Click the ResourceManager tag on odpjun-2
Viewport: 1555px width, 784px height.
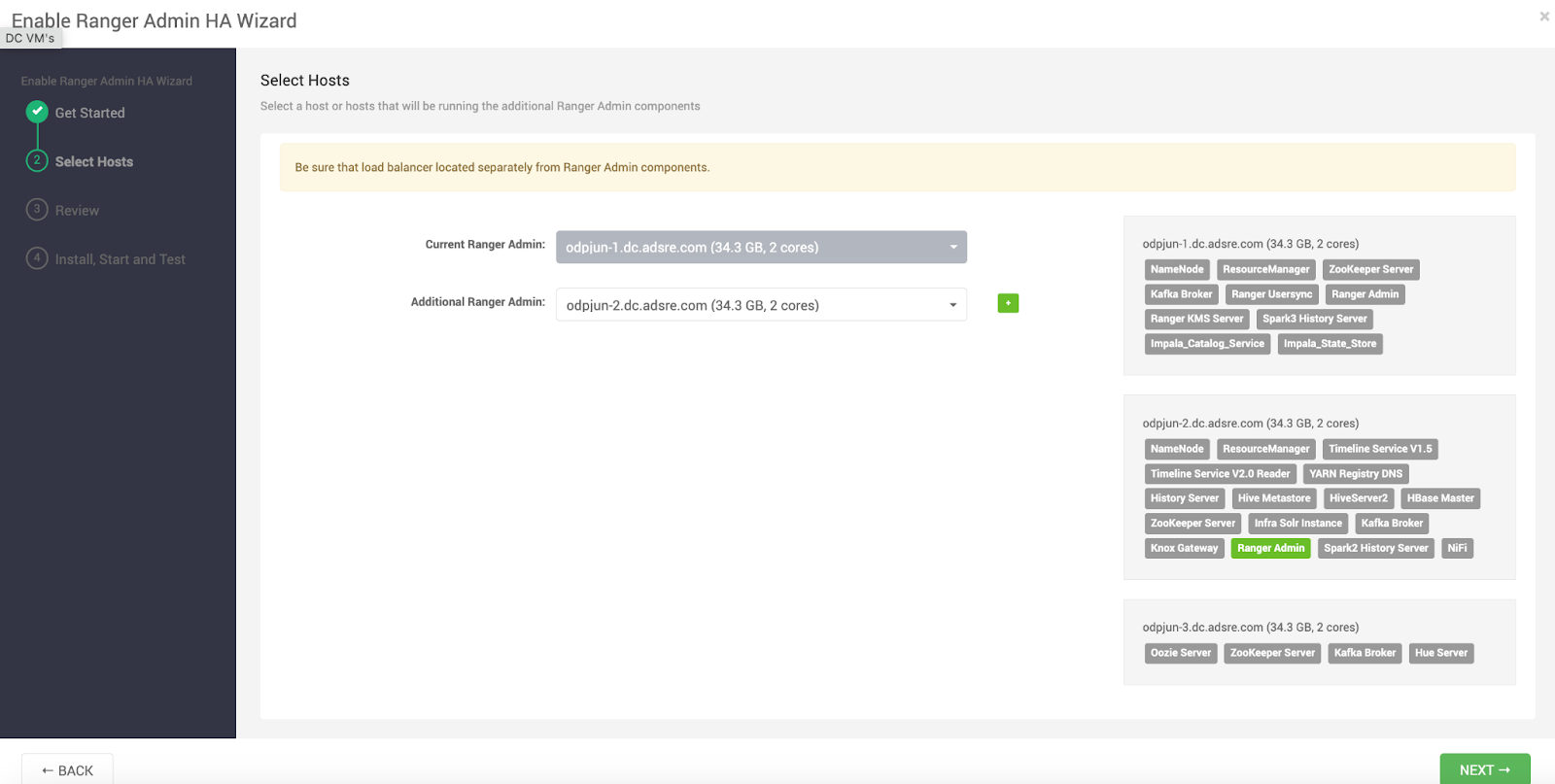pyautogui.click(x=1265, y=449)
